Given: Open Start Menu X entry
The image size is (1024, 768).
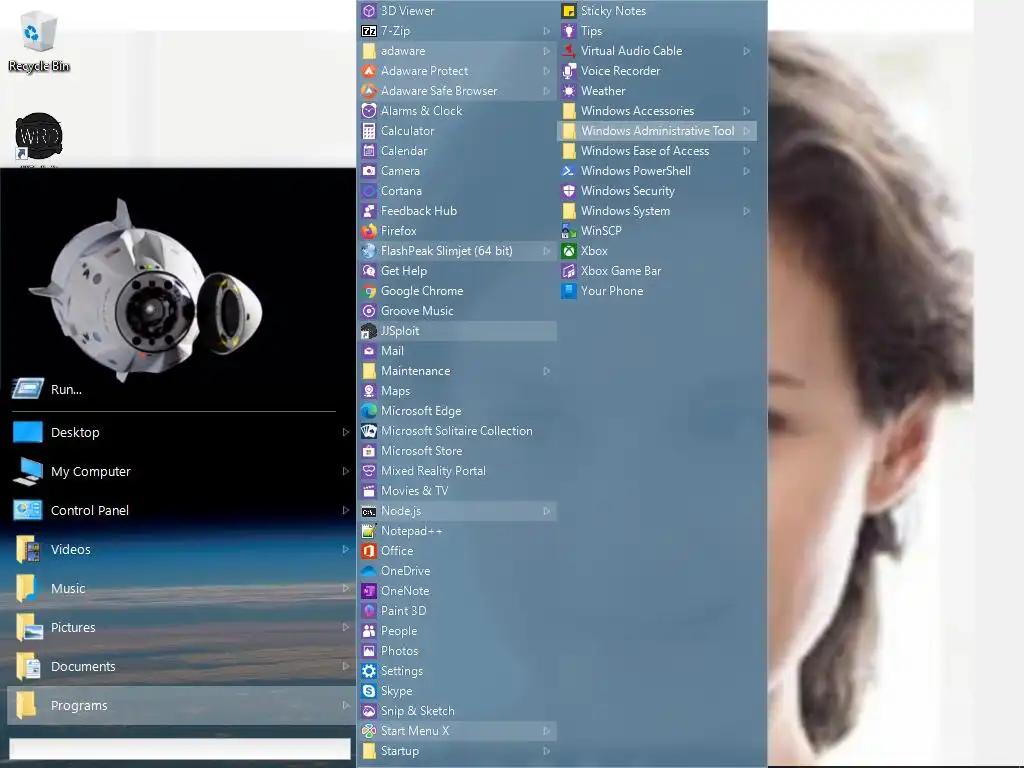Looking at the screenshot, I should 457,731.
